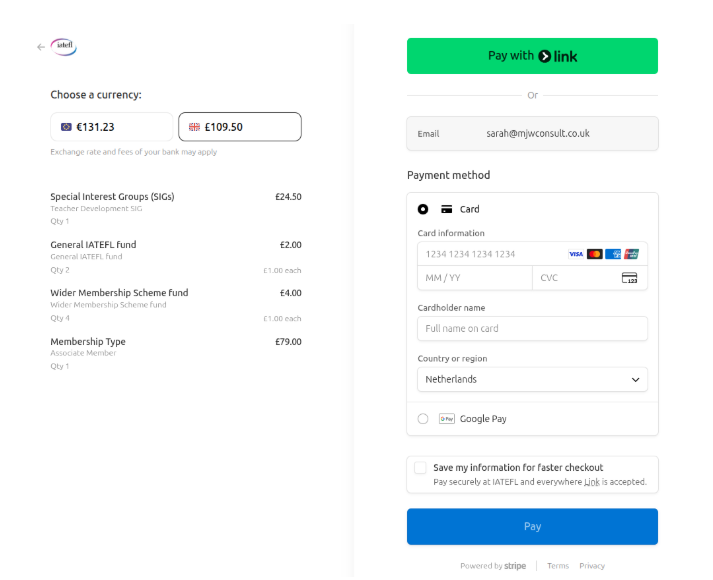The image size is (713, 580).
Task: Click the CVC card hint icon
Action: click(x=629, y=278)
